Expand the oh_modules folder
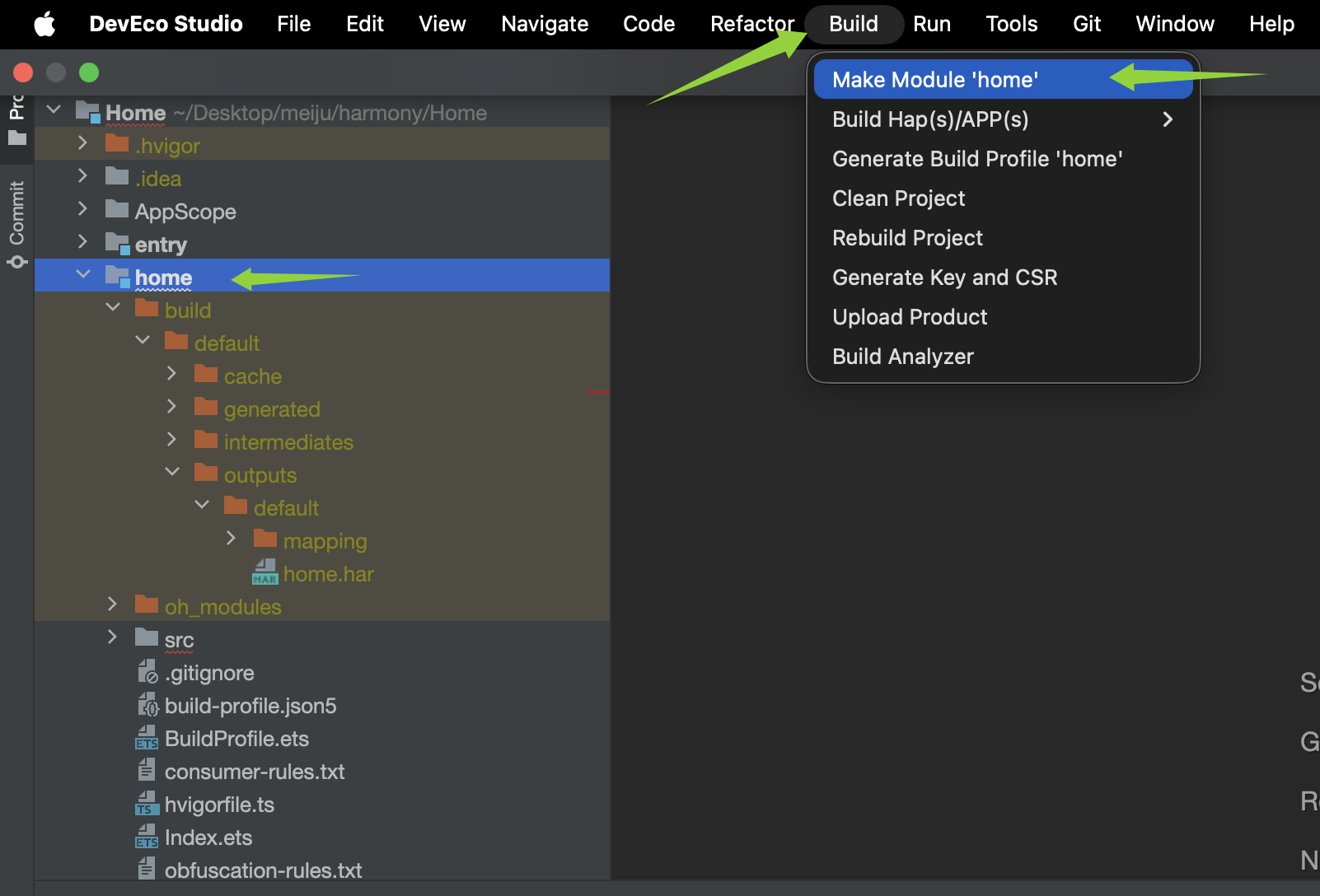The height and width of the screenshot is (896, 1320). 112,604
